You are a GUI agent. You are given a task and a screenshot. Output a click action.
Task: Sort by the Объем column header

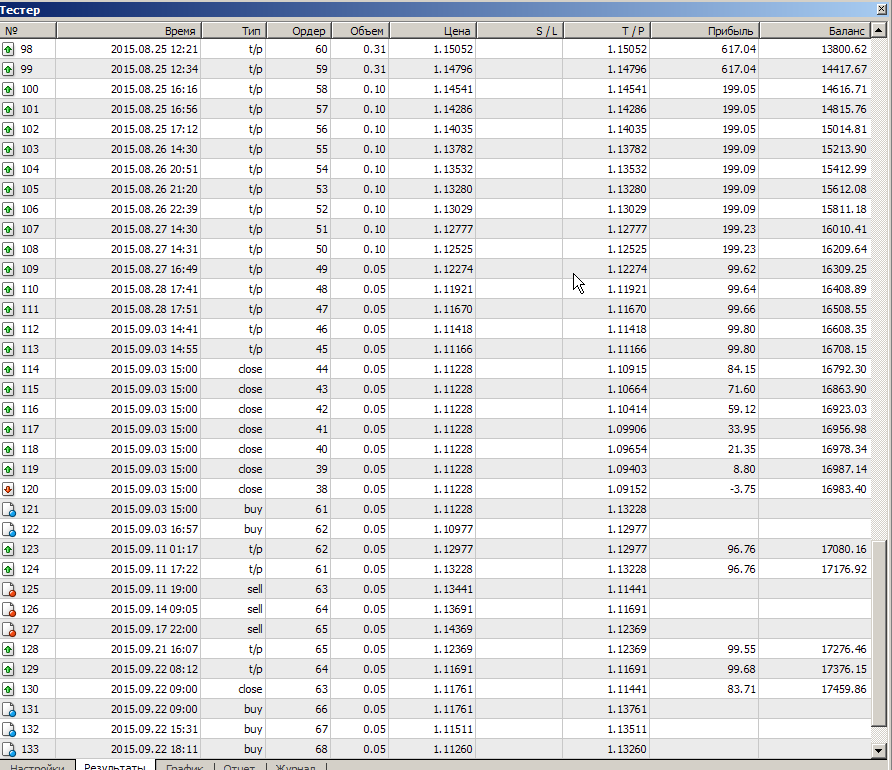click(361, 31)
